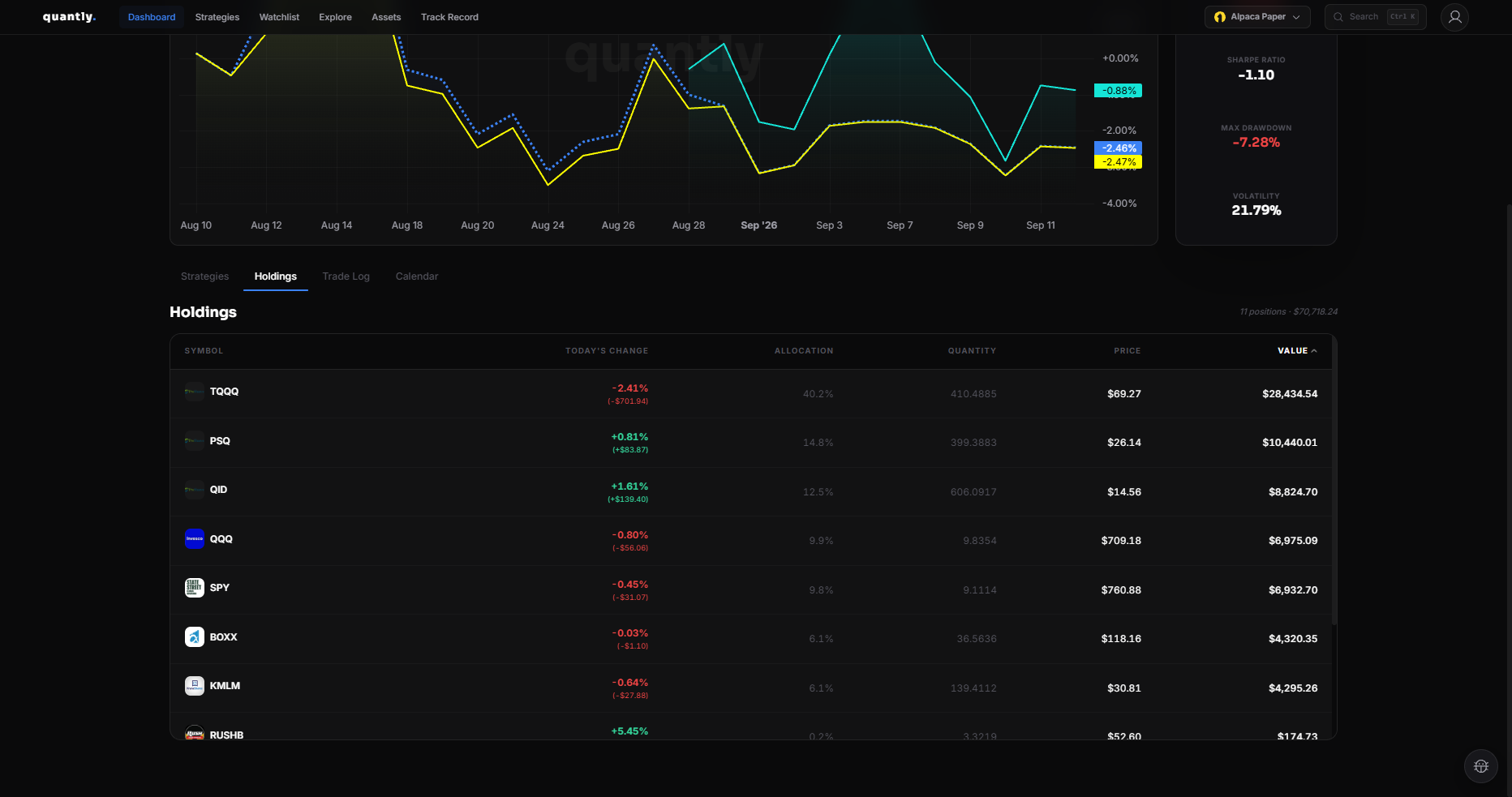This screenshot has width=1512, height=797.
Task: Click the BOXX ticker logo
Action: [x=194, y=637]
